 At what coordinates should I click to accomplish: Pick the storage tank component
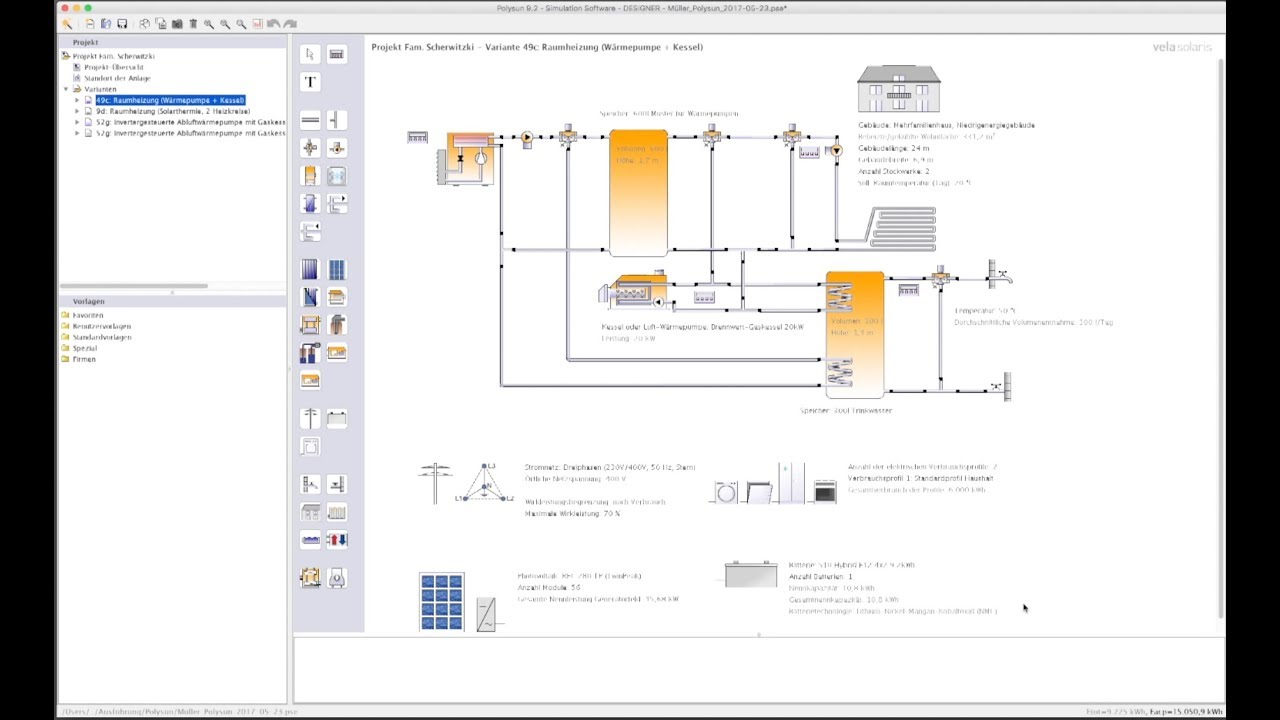pyautogui.click(x=310, y=176)
